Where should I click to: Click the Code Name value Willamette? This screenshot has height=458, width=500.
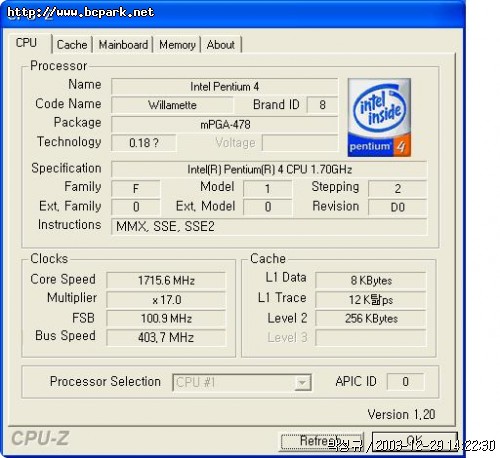point(172,105)
